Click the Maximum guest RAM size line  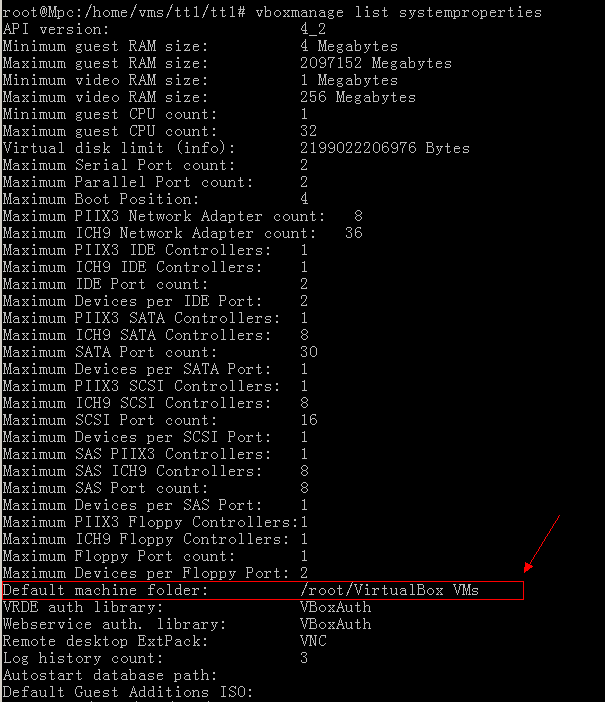pyautogui.click(x=227, y=63)
